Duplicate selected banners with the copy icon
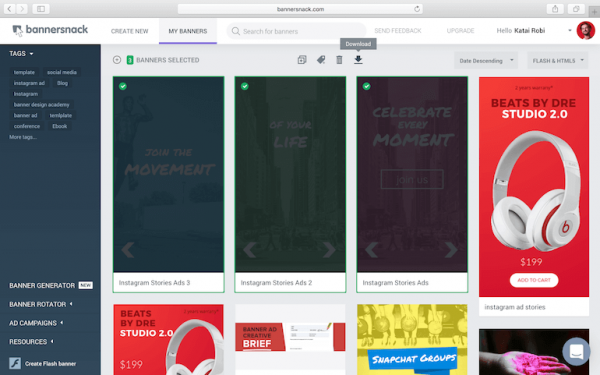 [302, 60]
